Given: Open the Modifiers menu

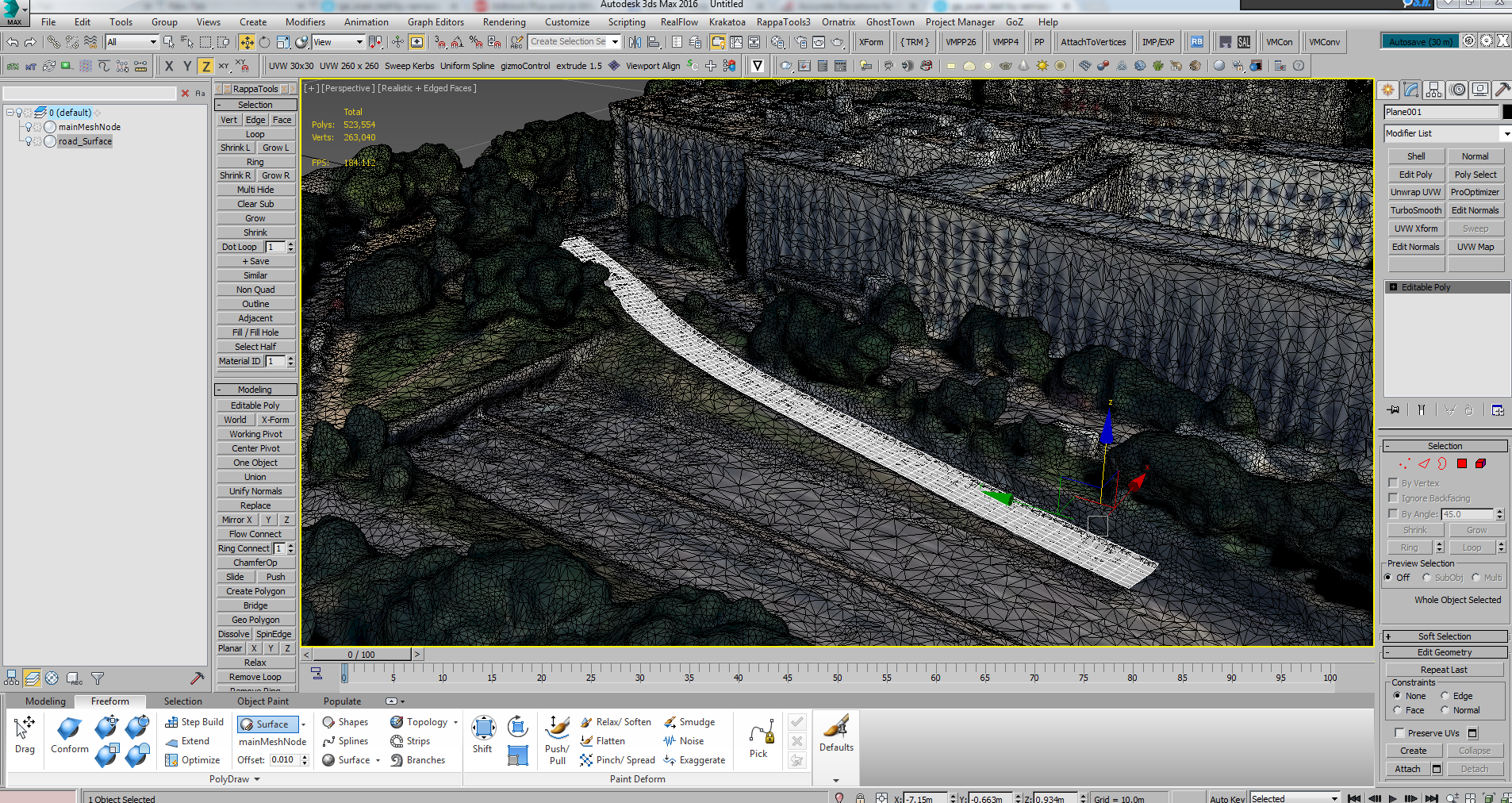Looking at the screenshot, I should 305,22.
